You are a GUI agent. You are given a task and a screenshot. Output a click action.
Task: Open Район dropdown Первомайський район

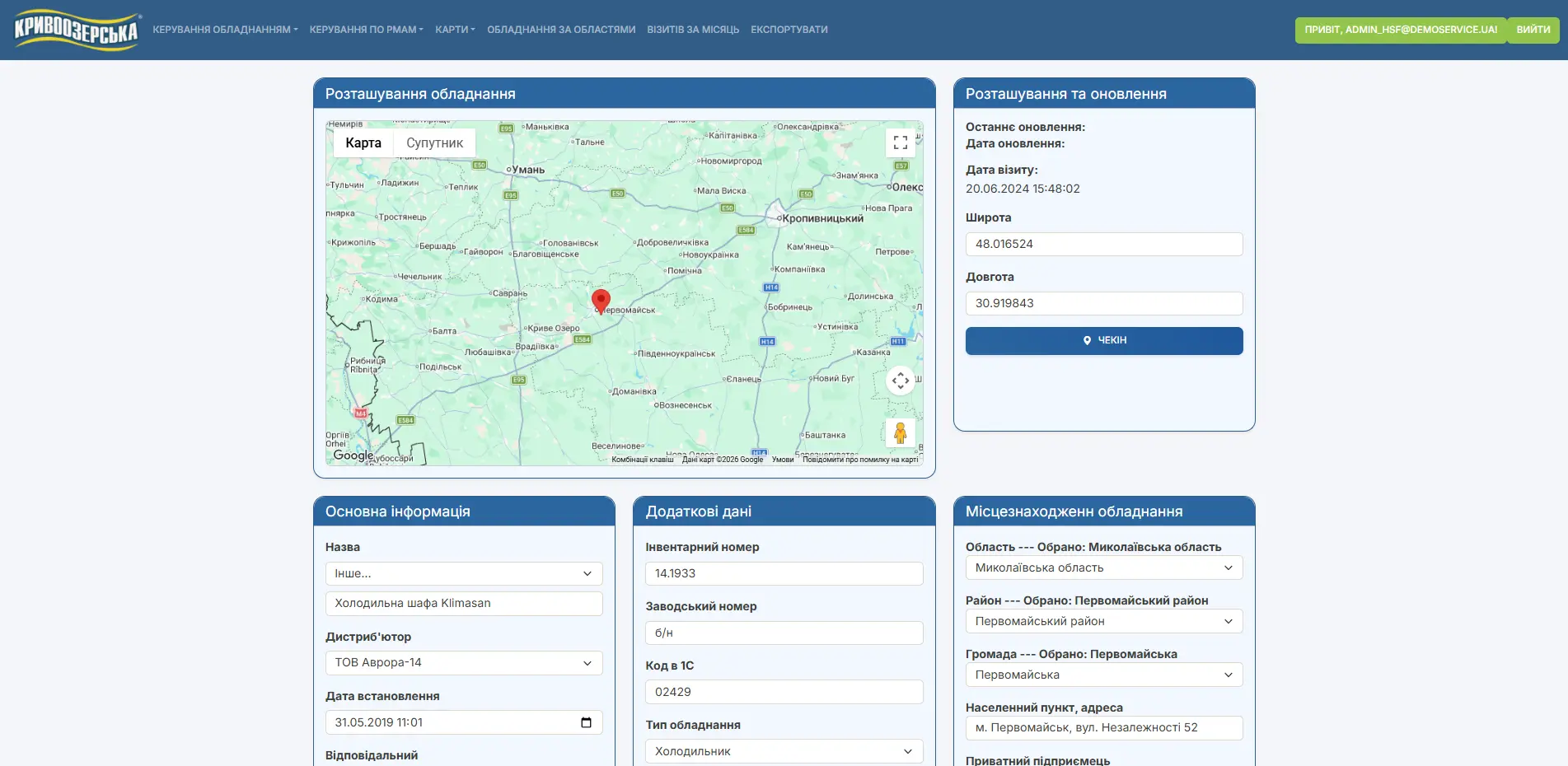pyautogui.click(x=1104, y=621)
